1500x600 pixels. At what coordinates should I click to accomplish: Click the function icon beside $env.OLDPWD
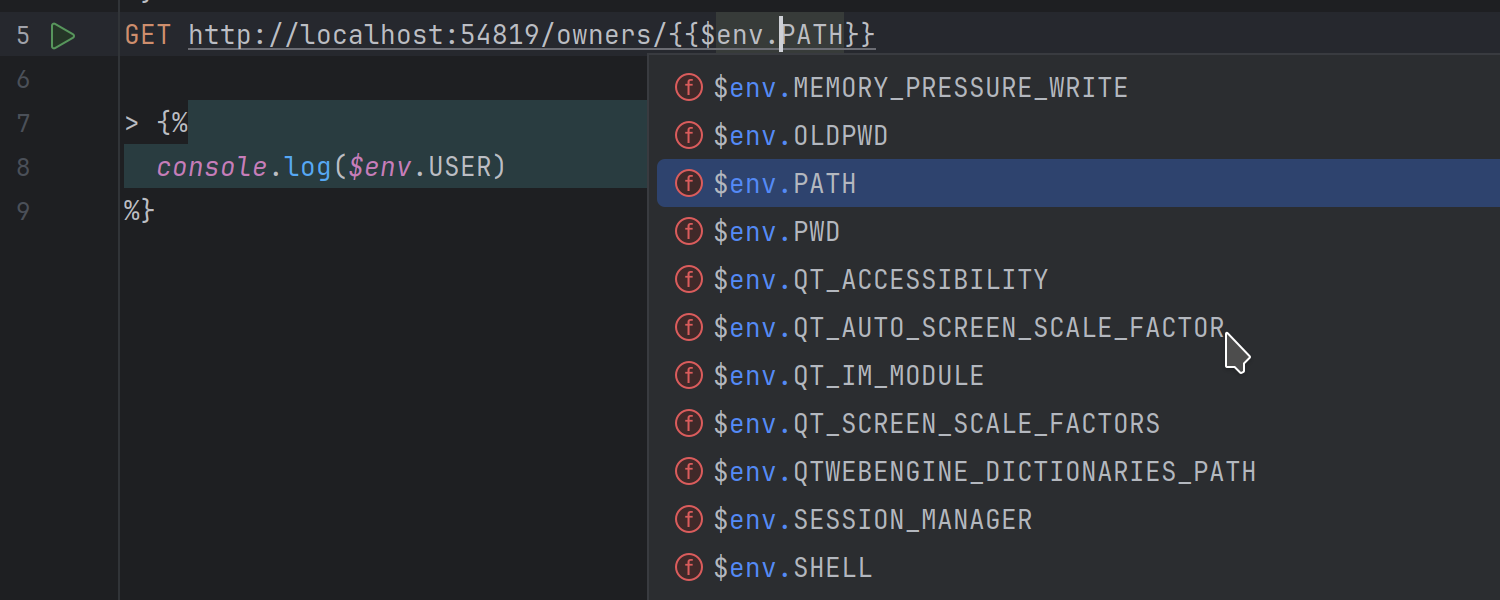coord(688,135)
